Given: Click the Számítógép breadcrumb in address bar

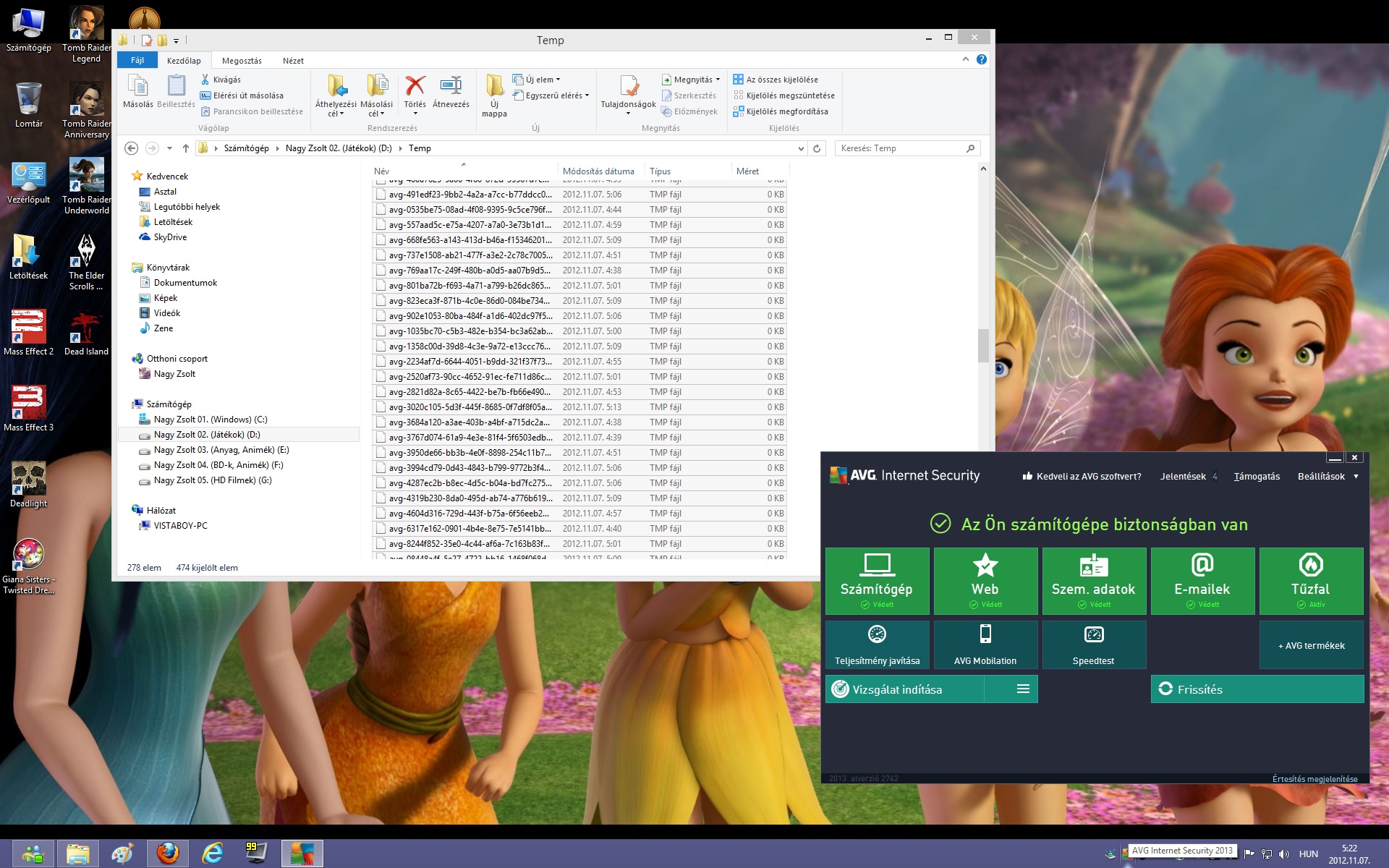Looking at the screenshot, I should click(246, 148).
